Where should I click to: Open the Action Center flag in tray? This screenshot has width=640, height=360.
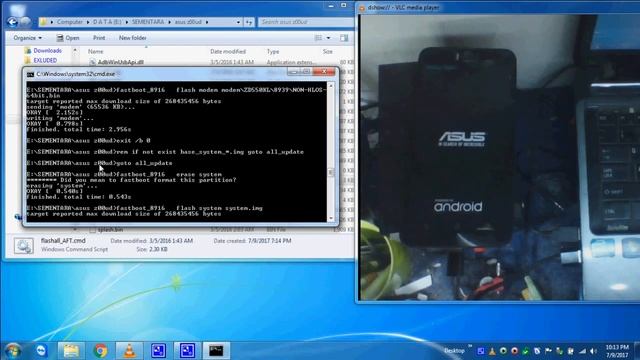(548, 351)
